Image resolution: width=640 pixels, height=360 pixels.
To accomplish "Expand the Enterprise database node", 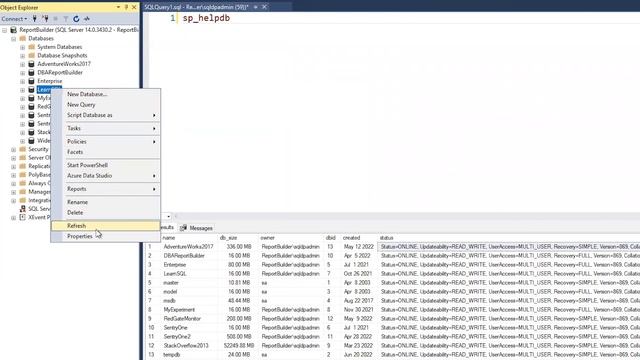I will point(22,82).
